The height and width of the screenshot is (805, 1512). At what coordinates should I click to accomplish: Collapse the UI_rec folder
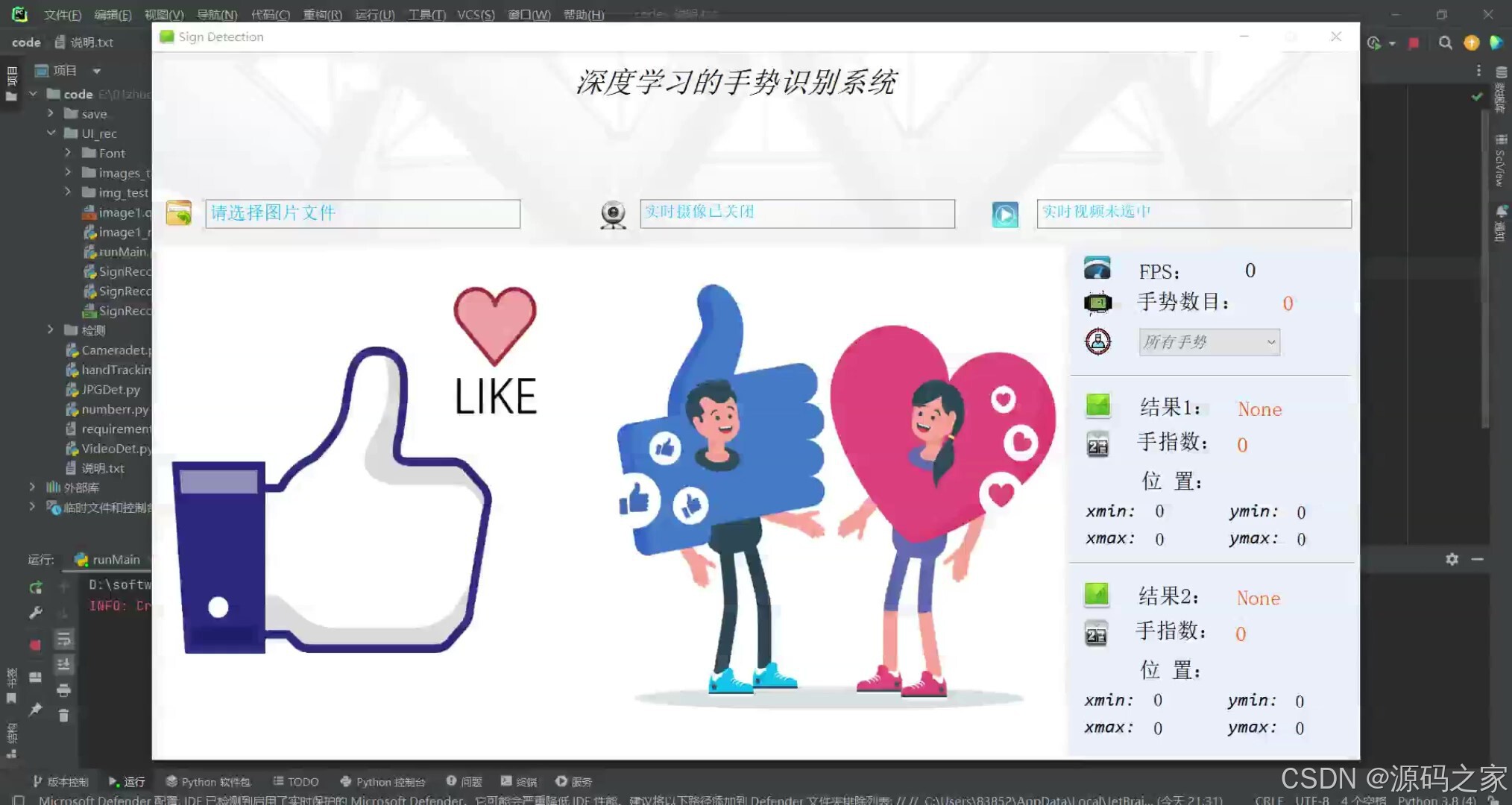[51, 133]
